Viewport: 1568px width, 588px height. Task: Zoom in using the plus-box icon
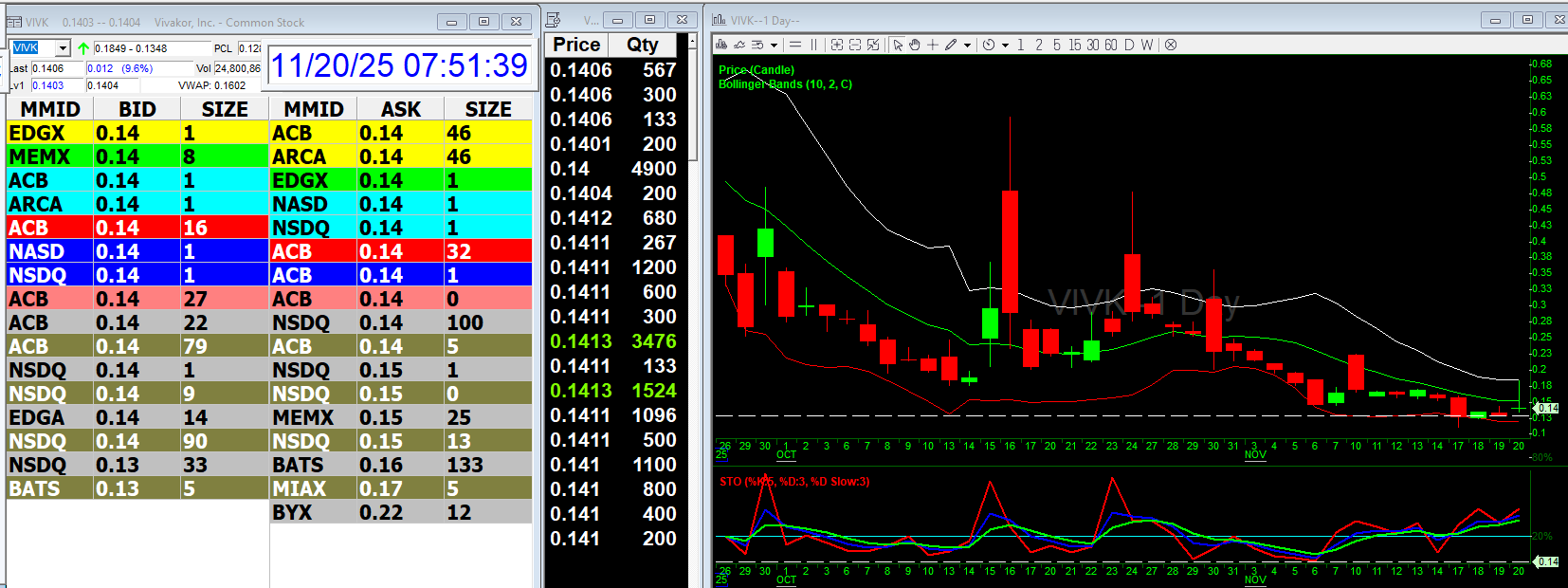click(837, 45)
